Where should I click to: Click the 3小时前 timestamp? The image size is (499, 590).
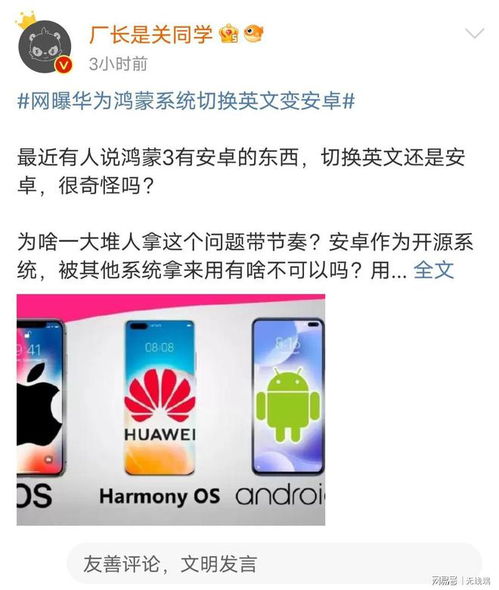click(118, 64)
